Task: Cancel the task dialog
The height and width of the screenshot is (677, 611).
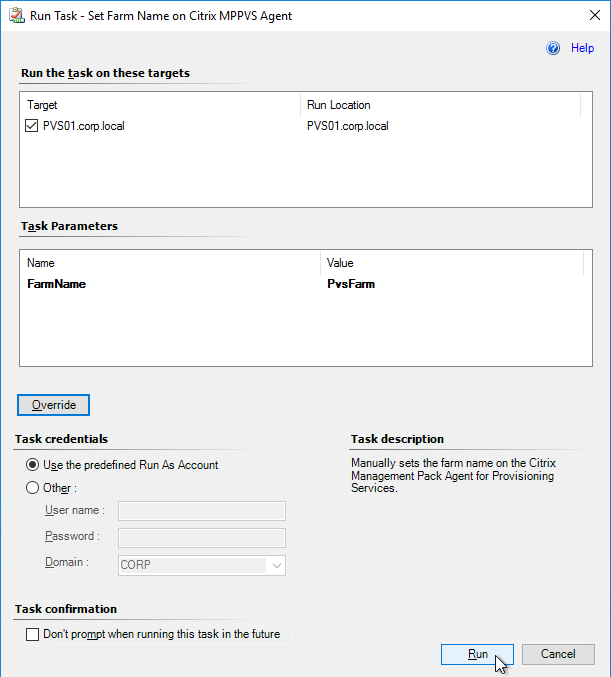Action: pyautogui.click(x=558, y=655)
